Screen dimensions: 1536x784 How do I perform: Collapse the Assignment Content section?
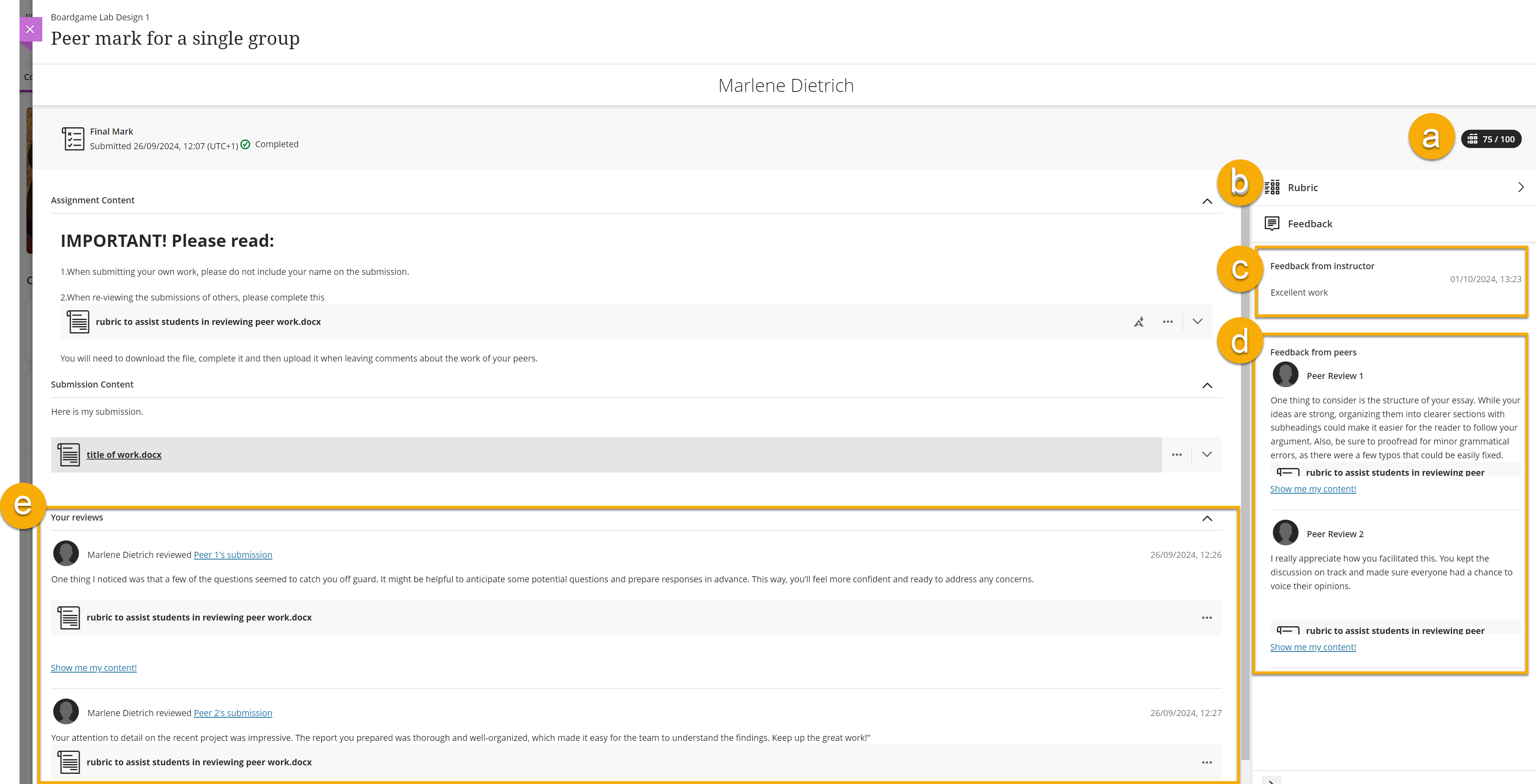[1207, 201]
